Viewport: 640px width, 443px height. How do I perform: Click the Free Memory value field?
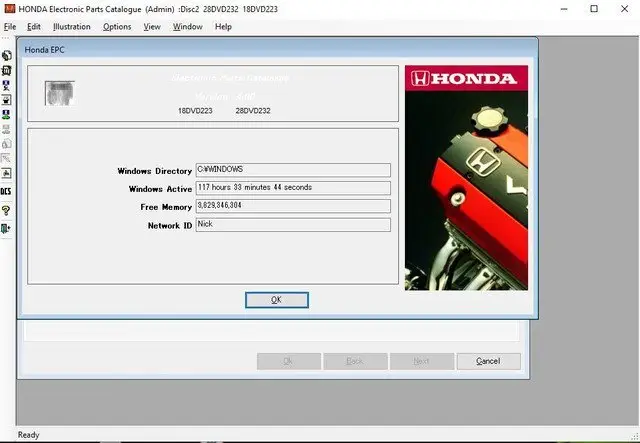(x=292, y=206)
